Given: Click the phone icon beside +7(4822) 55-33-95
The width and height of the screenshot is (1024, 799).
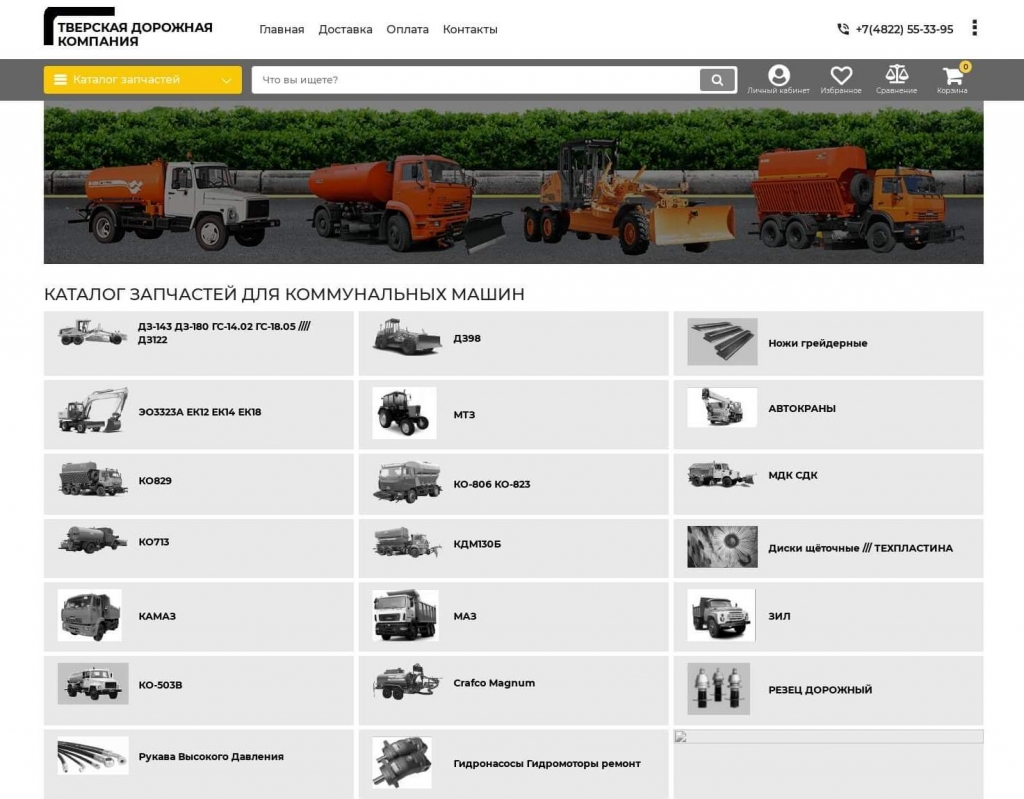Looking at the screenshot, I should click(843, 30).
